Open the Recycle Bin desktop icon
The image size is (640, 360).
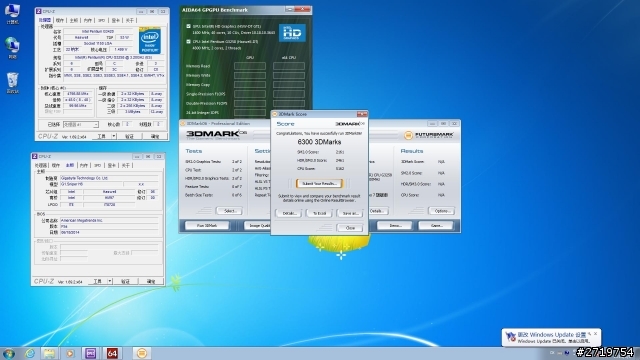coord(12,83)
